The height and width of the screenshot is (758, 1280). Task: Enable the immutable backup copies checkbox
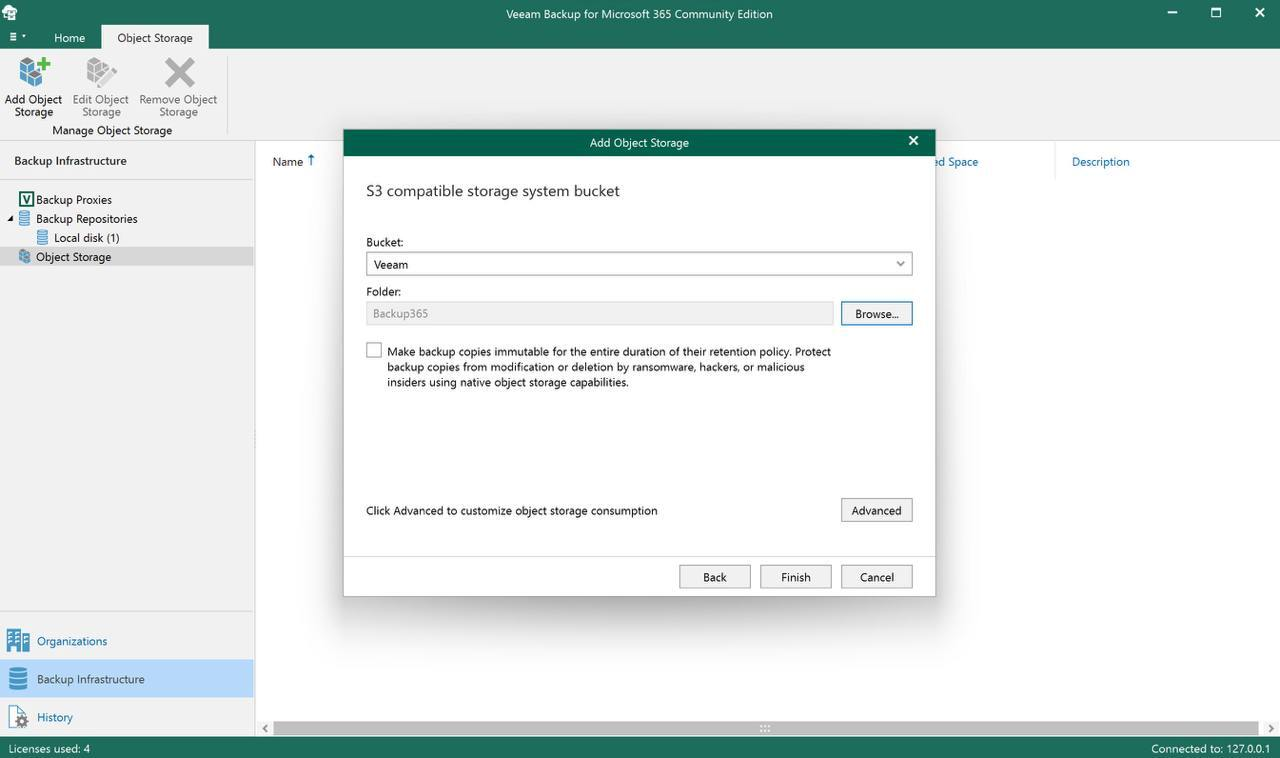(374, 350)
